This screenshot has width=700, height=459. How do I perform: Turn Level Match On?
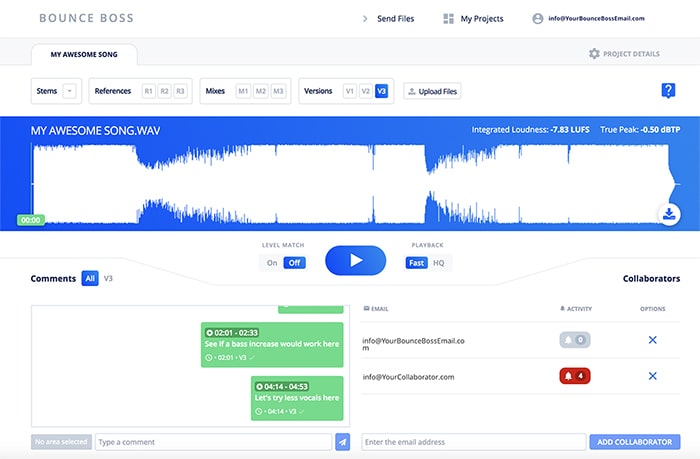(270, 263)
